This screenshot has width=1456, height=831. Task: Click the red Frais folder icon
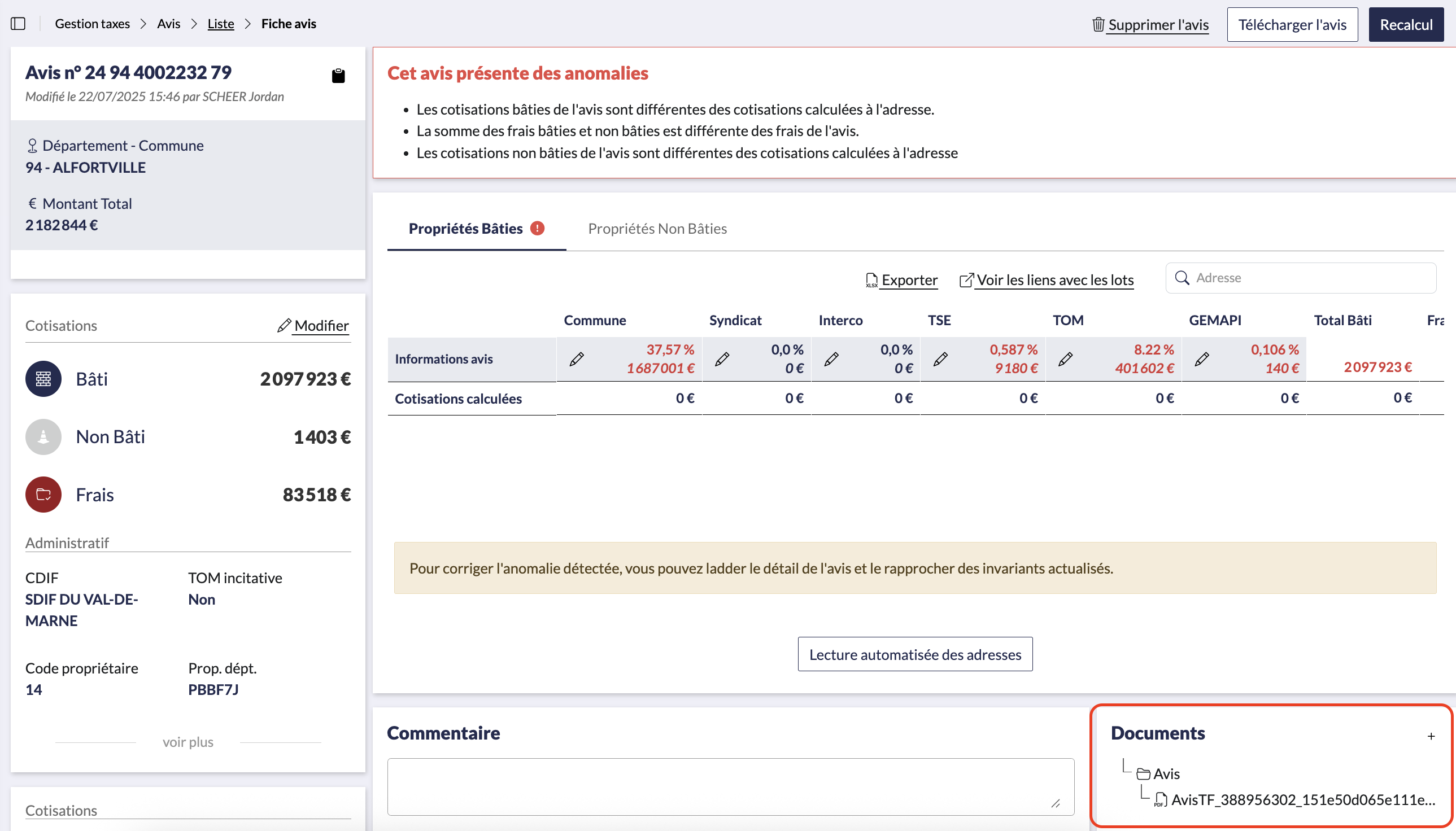(x=43, y=495)
